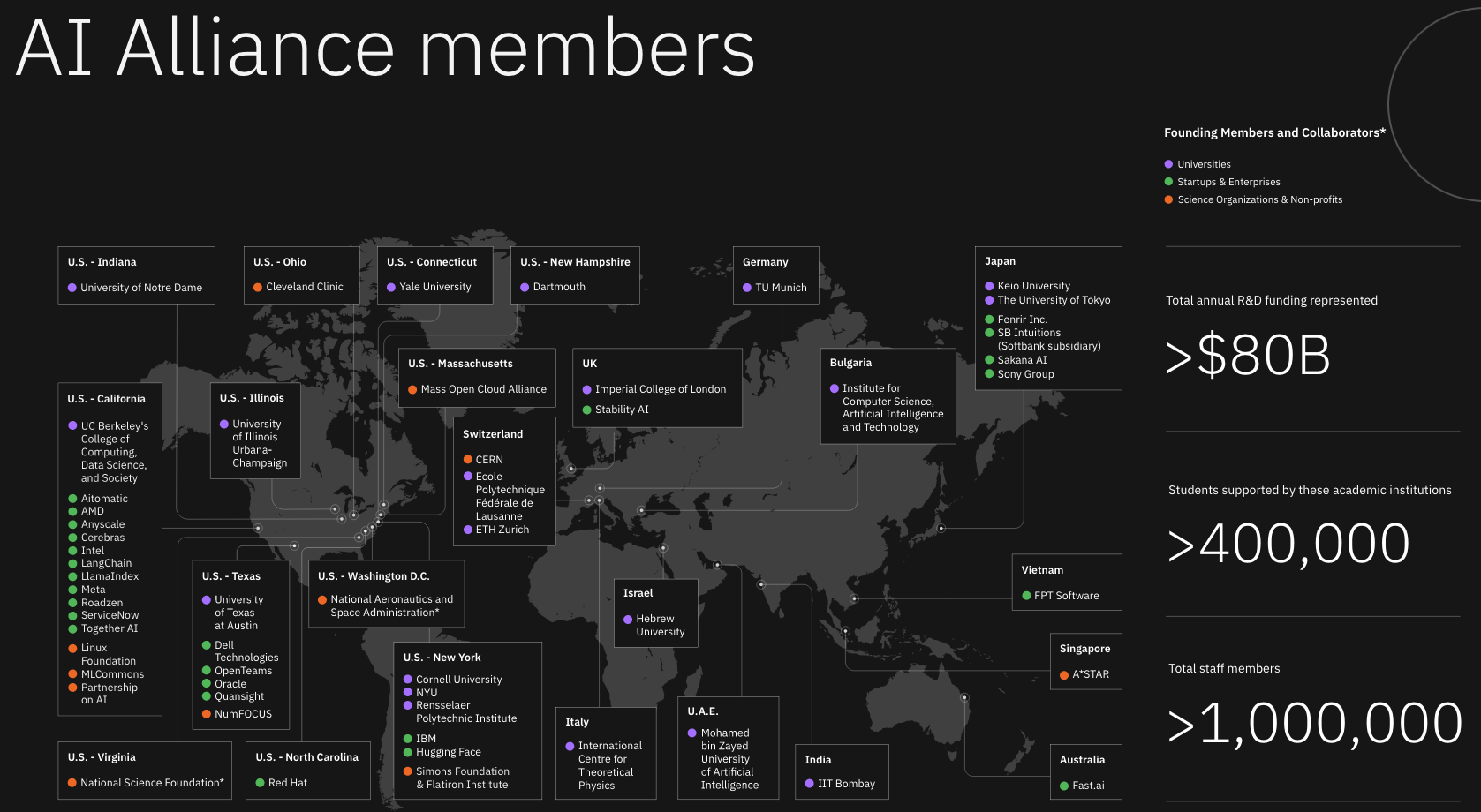Image resolution: width=1481 pixels, height=812 pixels.
Task: Click the purple dot next to IIT Bombay
Action: pyautogui.click(x=809, y=783)
